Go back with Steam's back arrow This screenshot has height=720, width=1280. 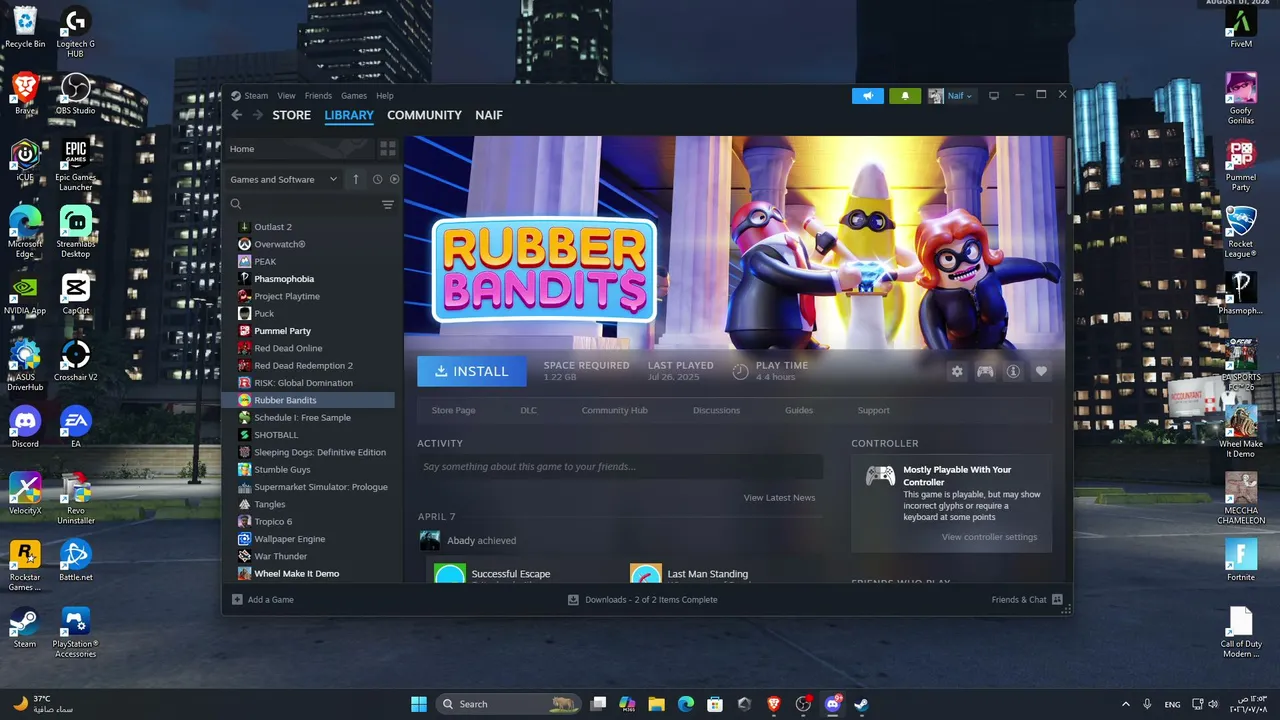[x=237, y=115]
